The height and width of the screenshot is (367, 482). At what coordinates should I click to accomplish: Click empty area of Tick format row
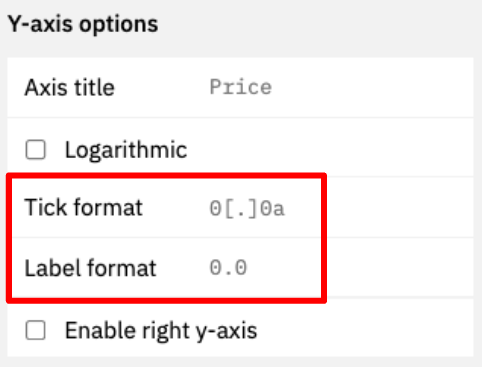click(397, 208)
